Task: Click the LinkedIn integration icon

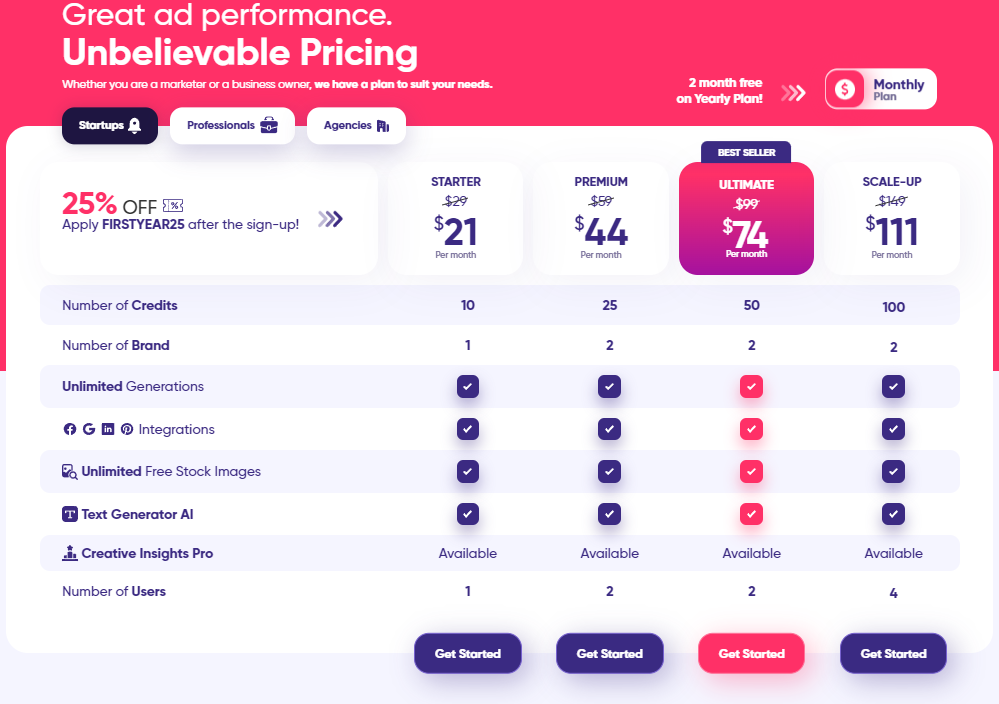Action: 108,429
